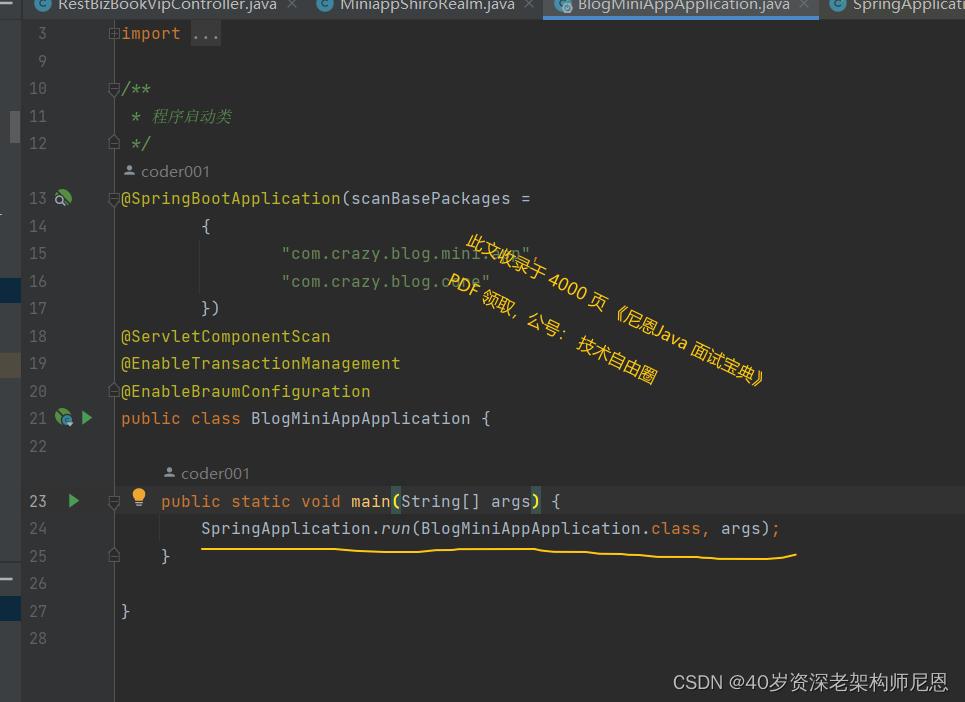Image resolution: width=965 pixels, height=702 pixels.
Task: Click the coder001 author hint above main method
Action: [214, 473]
